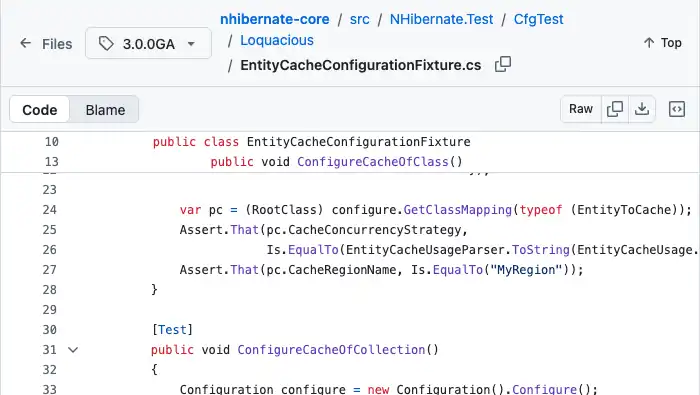Click the GetClassMapping symbol on line 24
The width and height of the screenshot is (700, 395).
[458, 210]
